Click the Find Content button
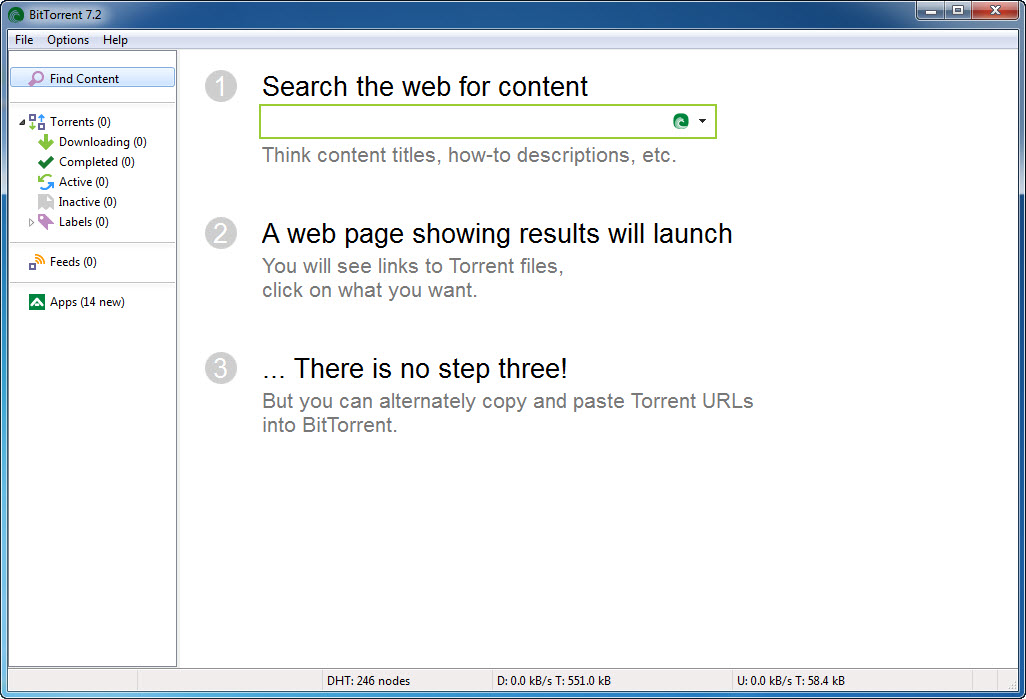Viewport: 1026px width, 699px height. tap(92, 78)
